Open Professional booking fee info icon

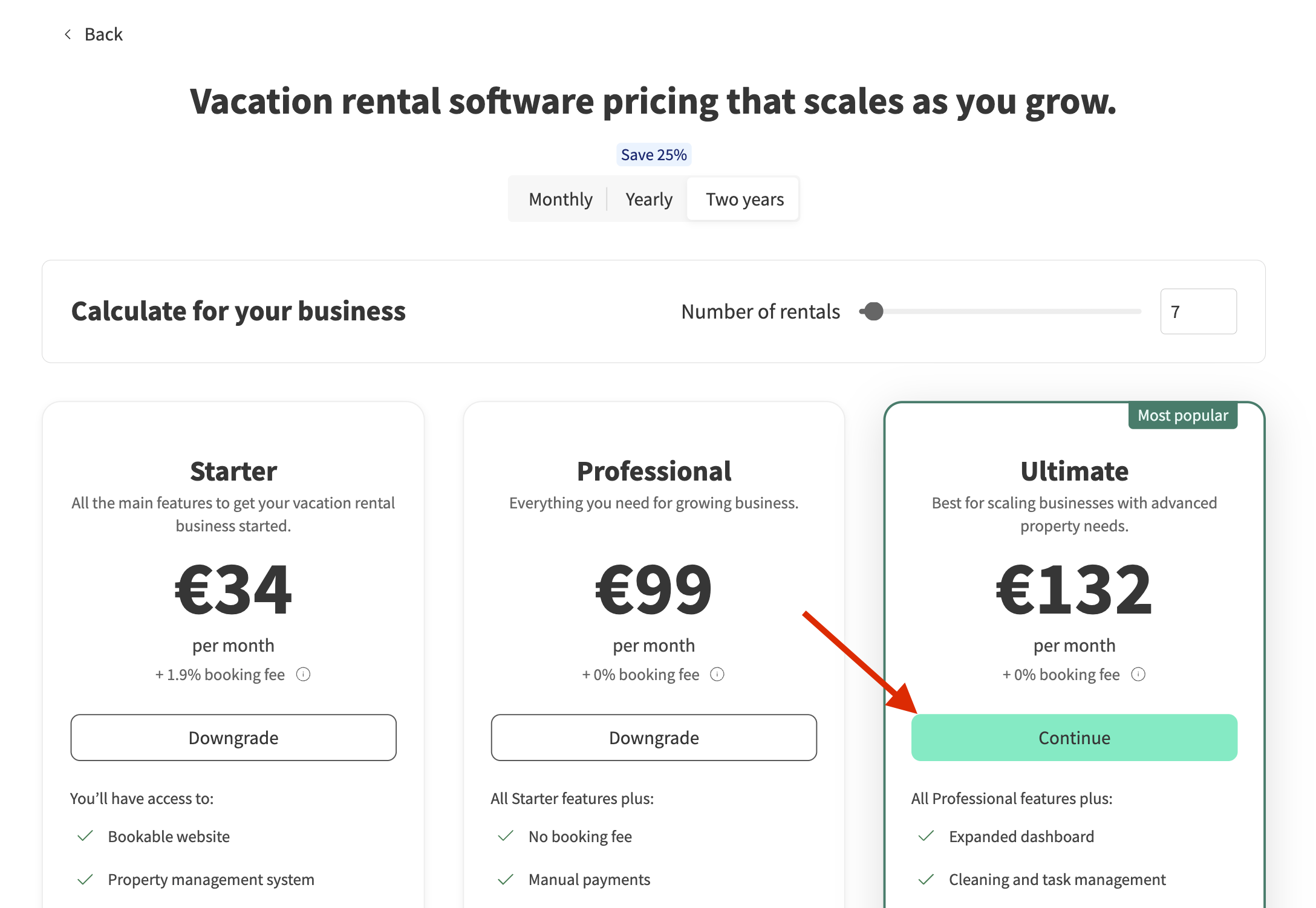click(x=717, y=674)
